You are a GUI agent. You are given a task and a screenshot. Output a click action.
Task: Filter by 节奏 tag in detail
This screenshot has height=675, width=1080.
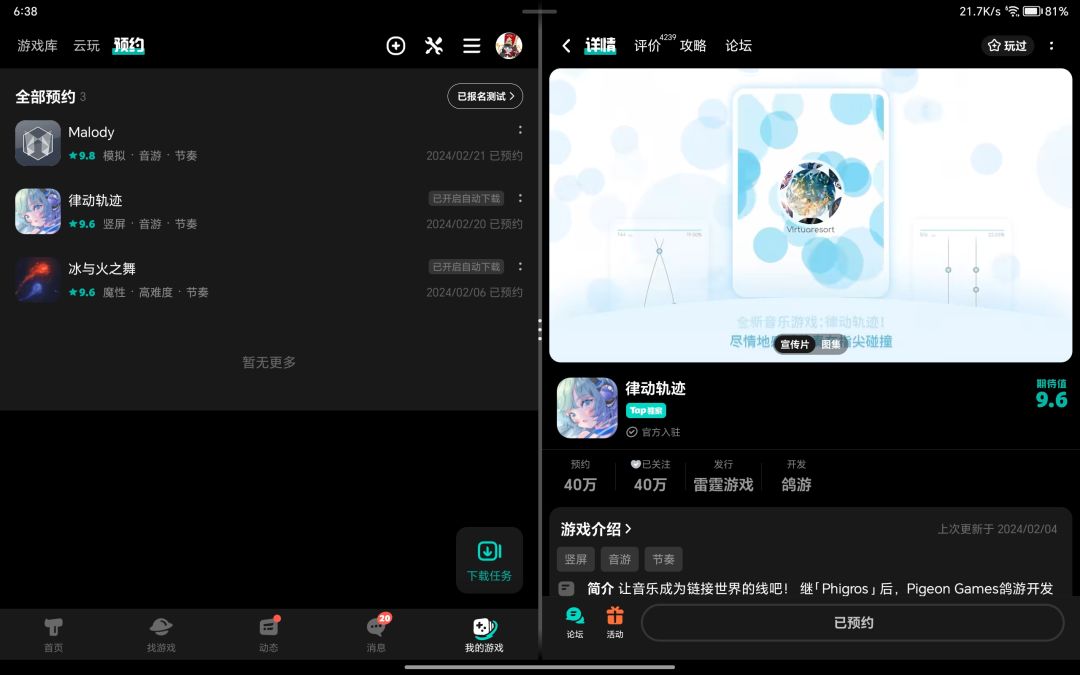click(664, 559)
